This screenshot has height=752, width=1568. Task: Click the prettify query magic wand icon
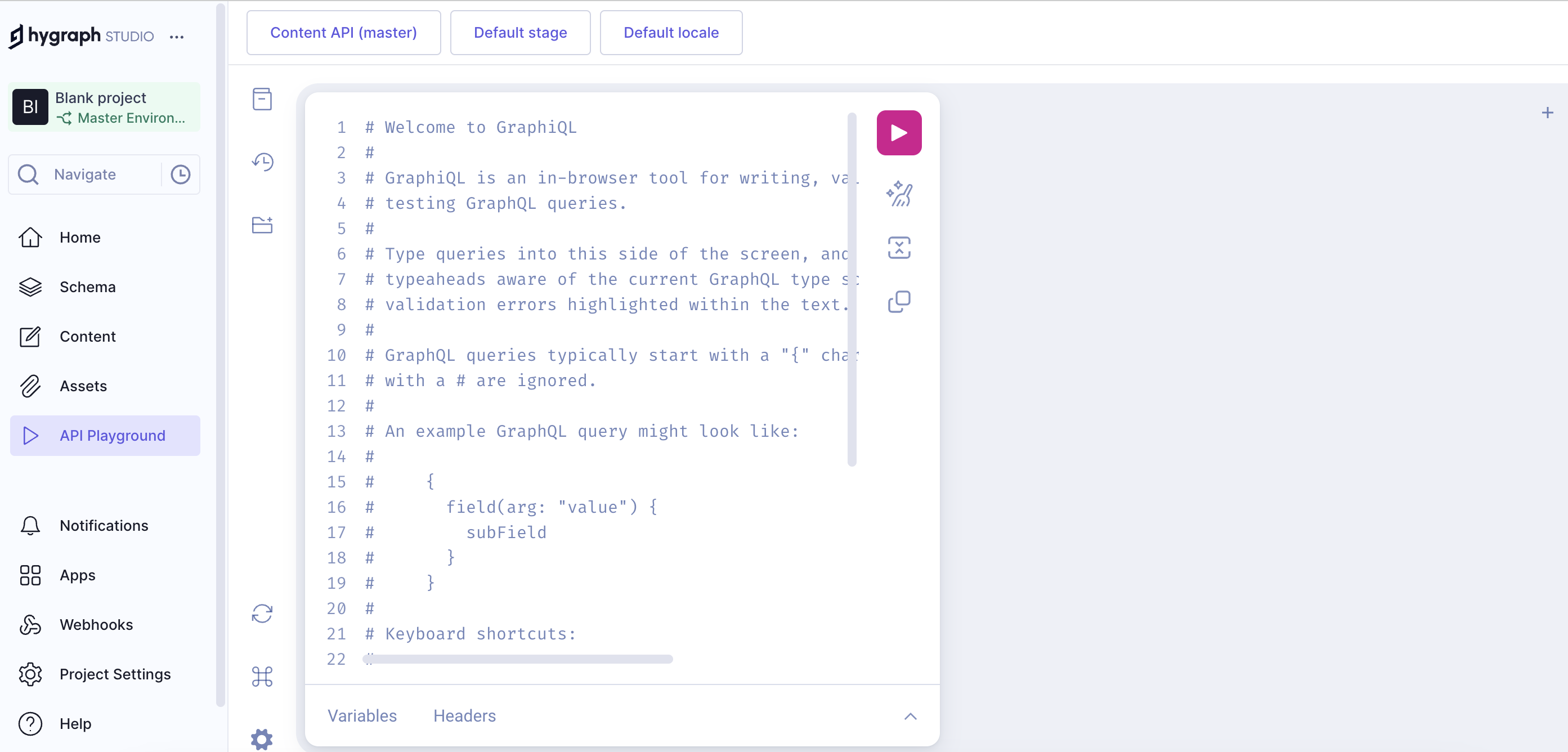[898, 194]
